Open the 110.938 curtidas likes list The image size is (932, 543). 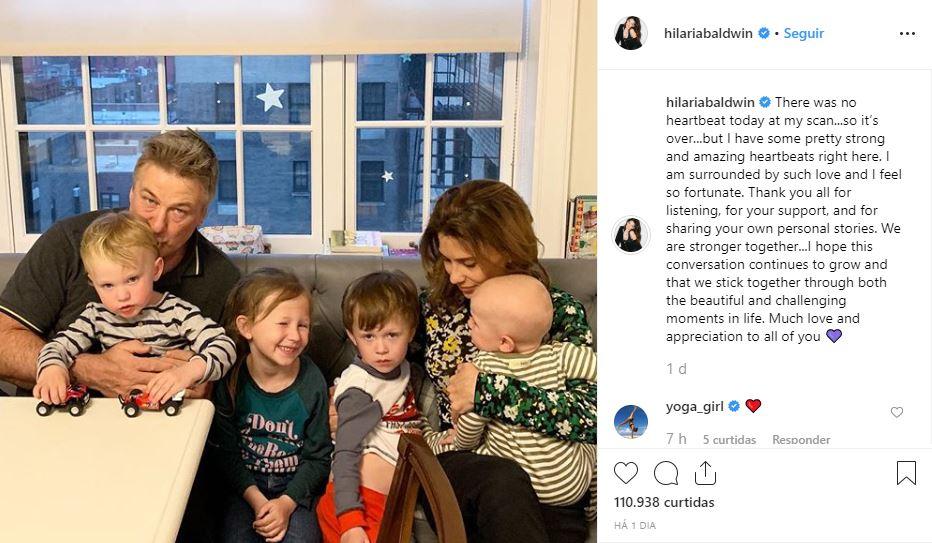pos(664,503)
